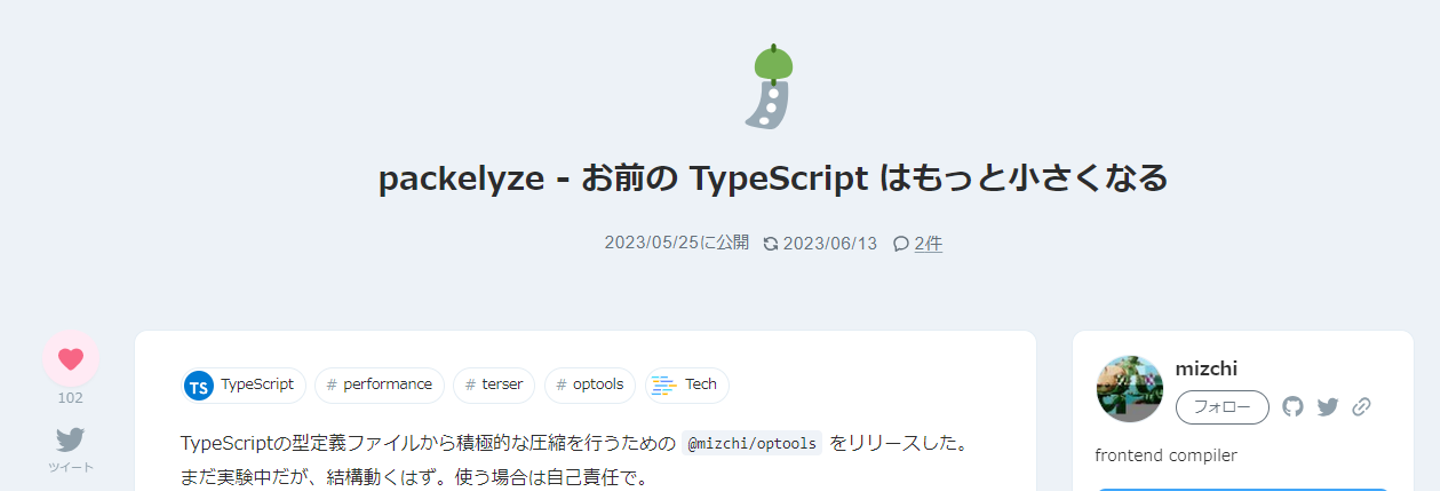Click the Tech tag's colored lines icon
The width and height of the screenshot is (1440, 491).
pos(664,385)
